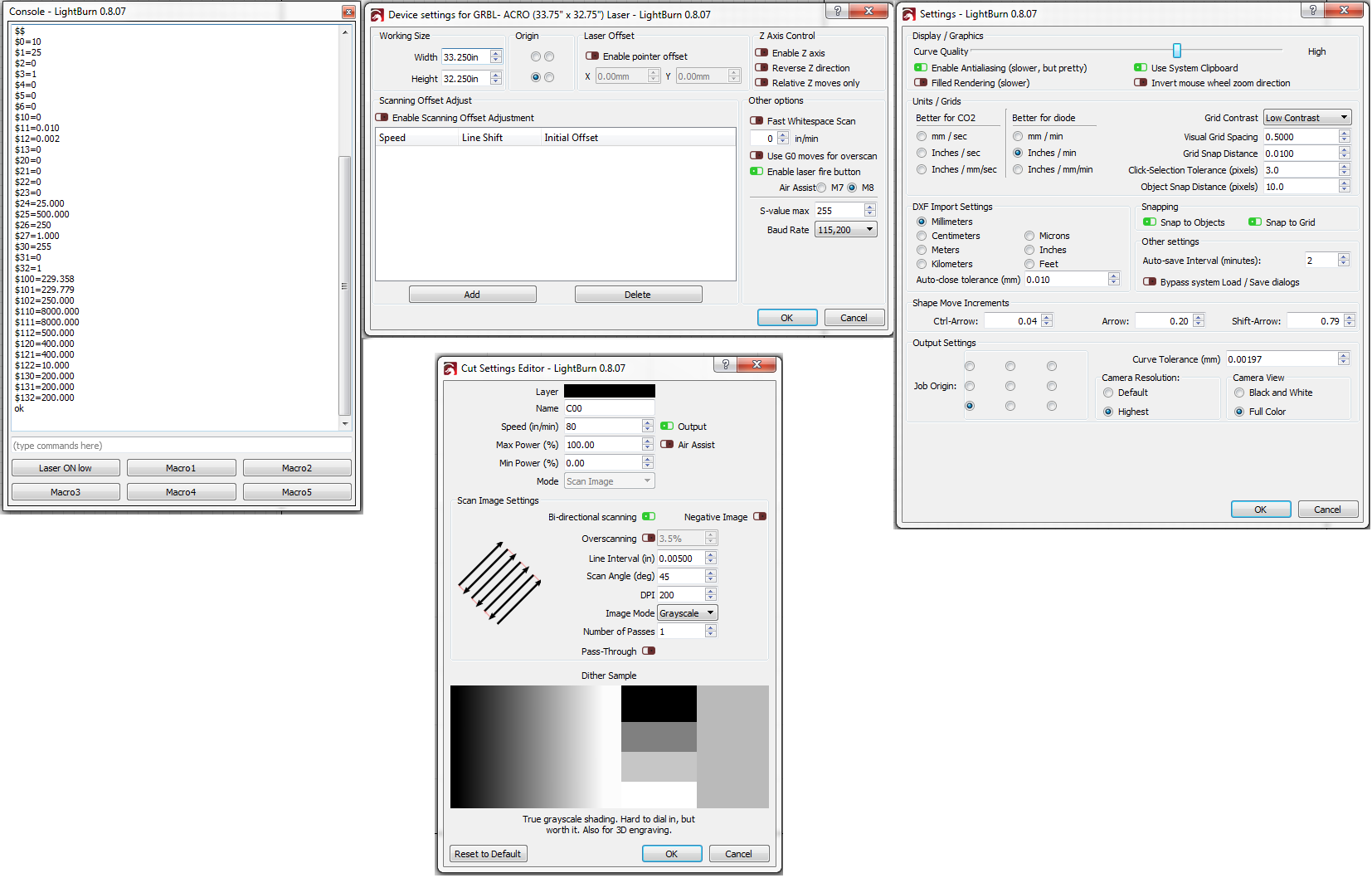Image resolution: width=1372 pixels, height=878 pixels.
Task: Click the black Layer color swatch
Action: click(x=609, y=392)
